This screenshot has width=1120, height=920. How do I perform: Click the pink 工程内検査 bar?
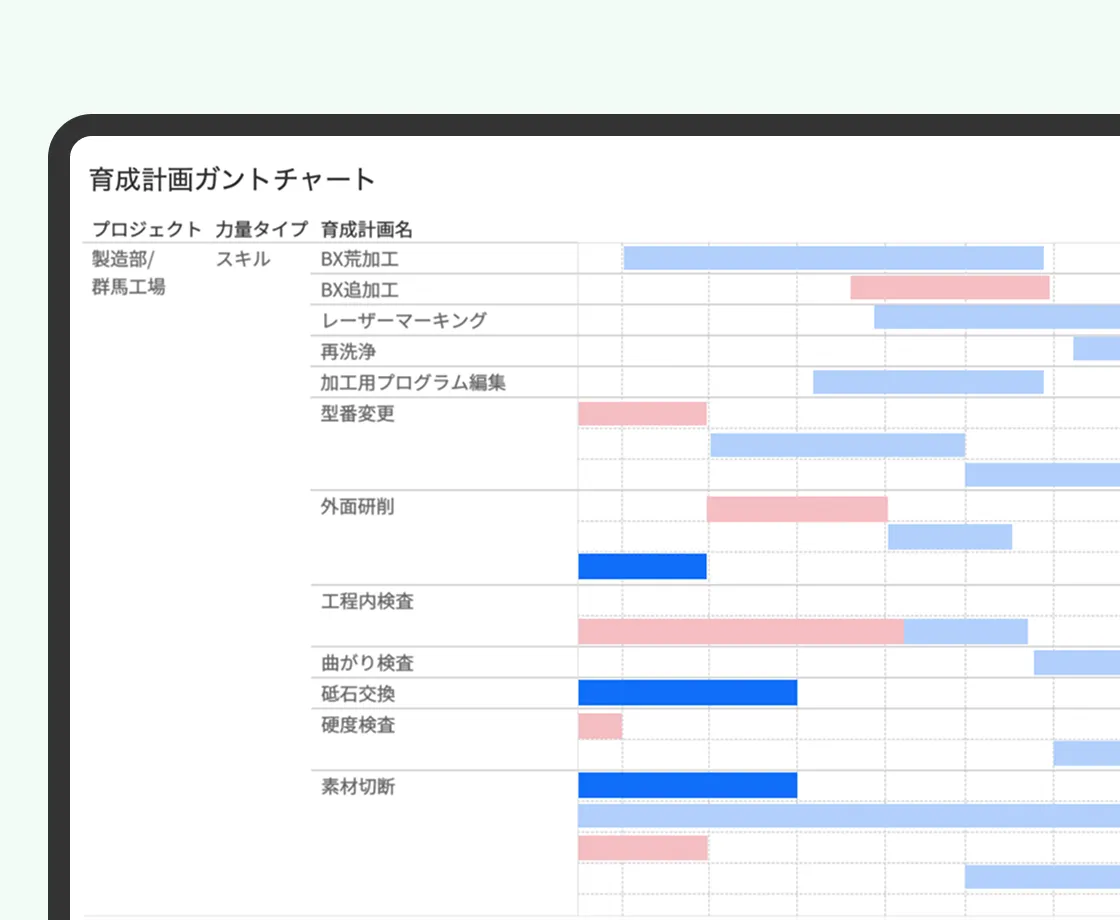(x=740, y=631)
